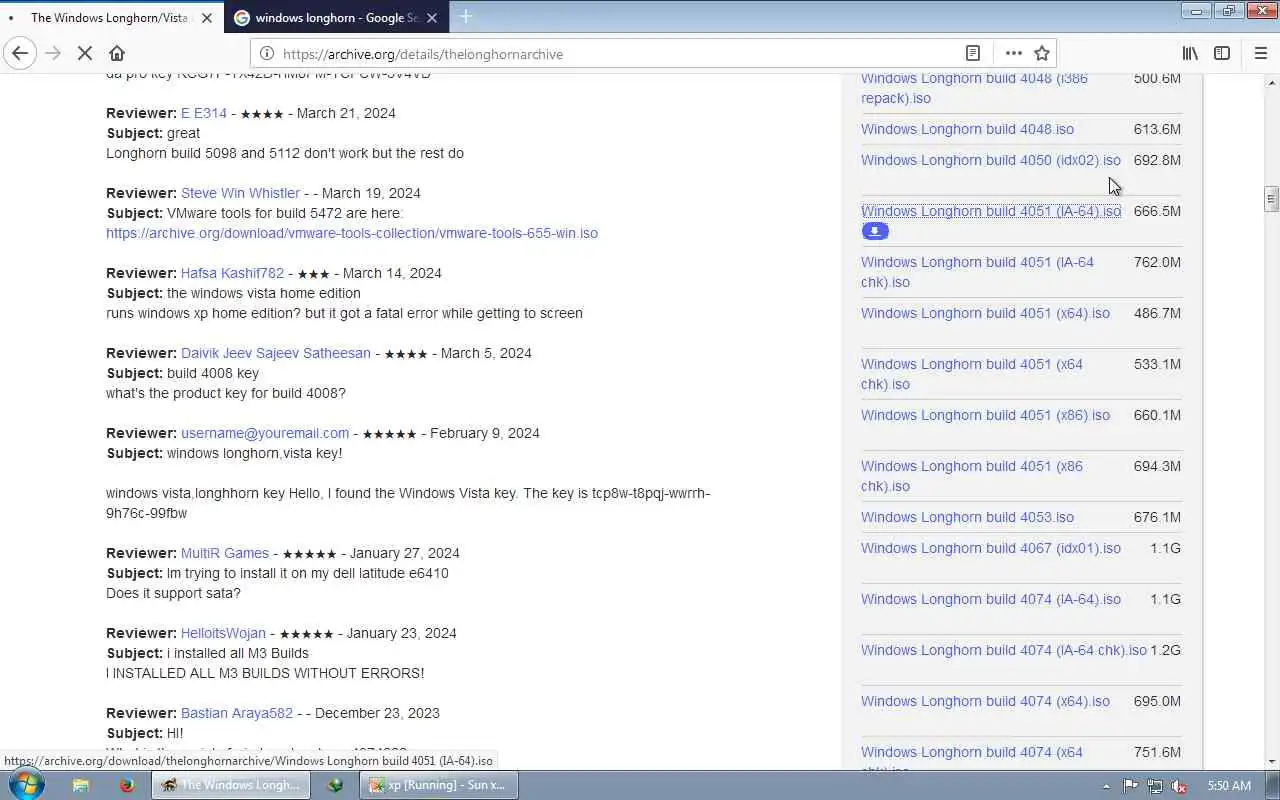Click the 692.8M file size text
Viewport: 1280px width, 800px height.
[1157, 160]
